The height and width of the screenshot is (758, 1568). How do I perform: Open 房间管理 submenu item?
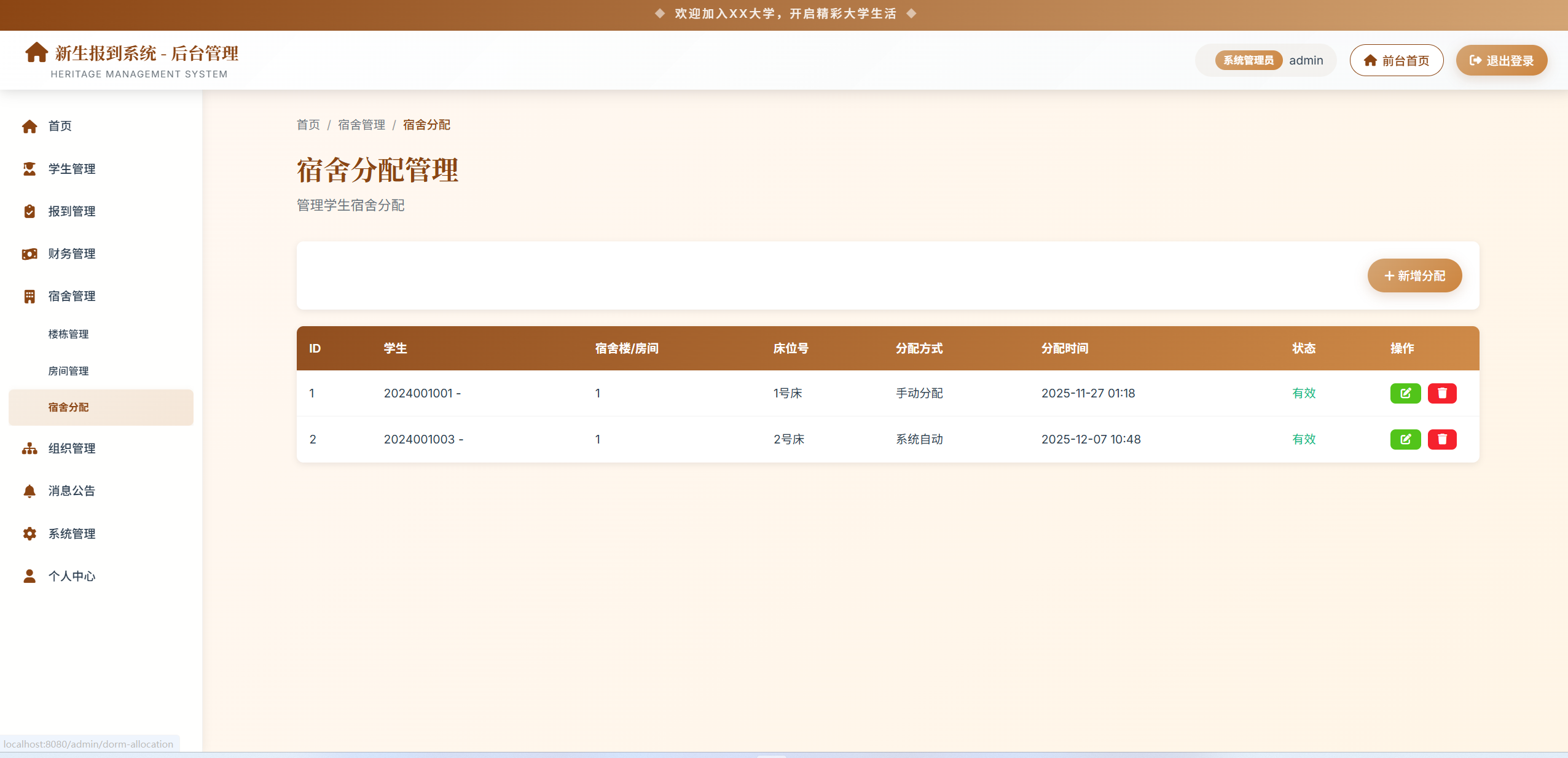68,371
